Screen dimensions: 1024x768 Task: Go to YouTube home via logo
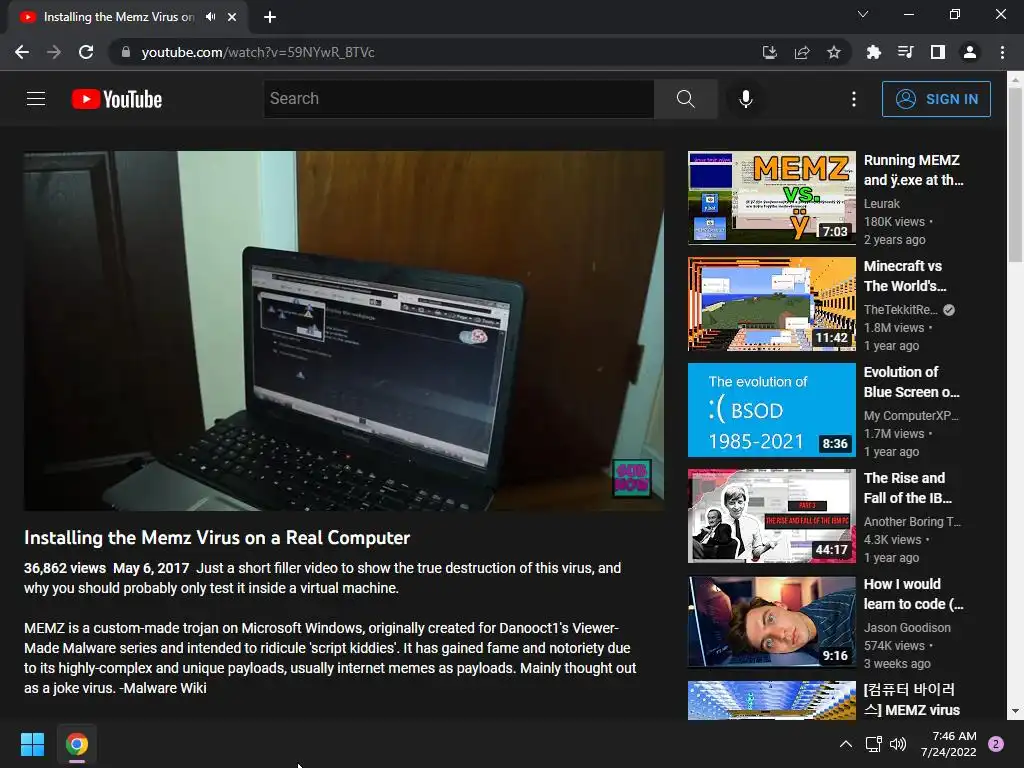(117, 99)
